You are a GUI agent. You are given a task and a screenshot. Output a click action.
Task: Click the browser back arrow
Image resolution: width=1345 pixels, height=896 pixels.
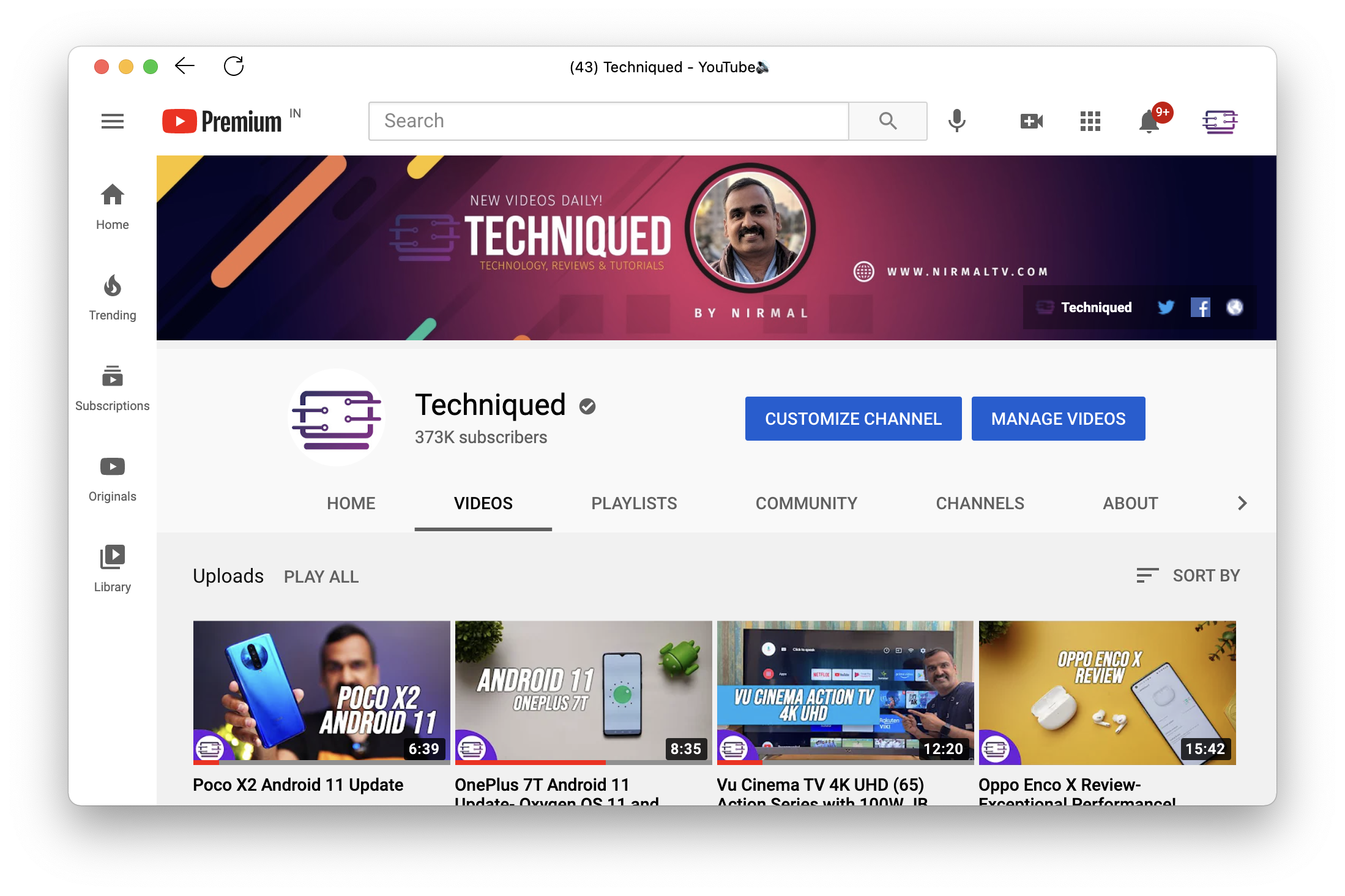coord(185,65)
